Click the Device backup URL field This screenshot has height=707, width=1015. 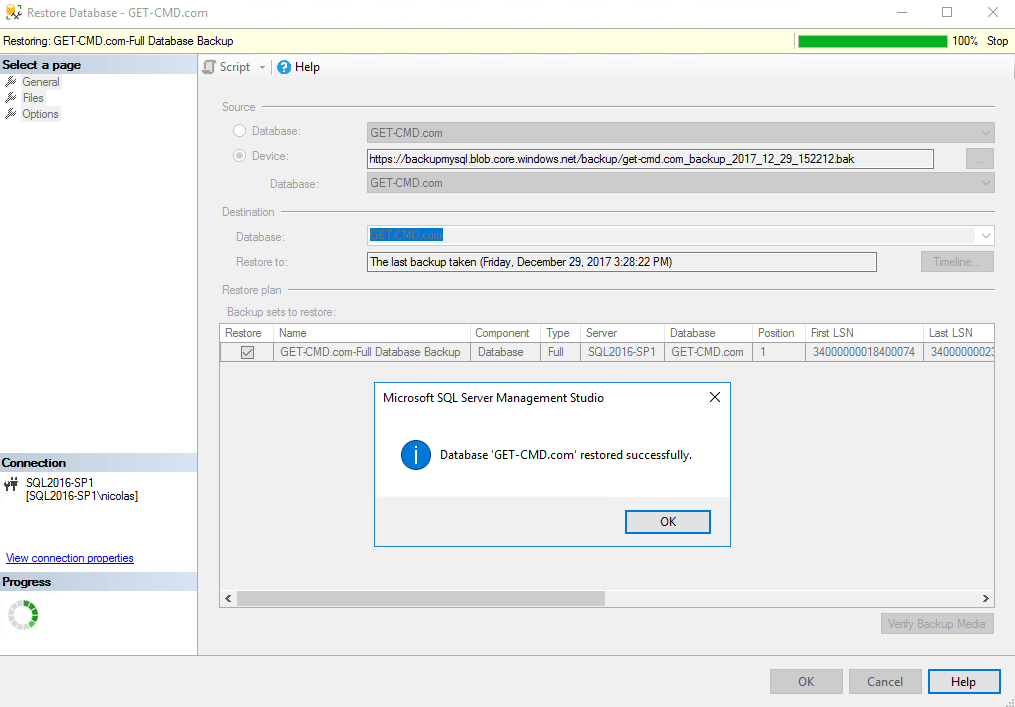pyautogui.click(x=650, y=159)
